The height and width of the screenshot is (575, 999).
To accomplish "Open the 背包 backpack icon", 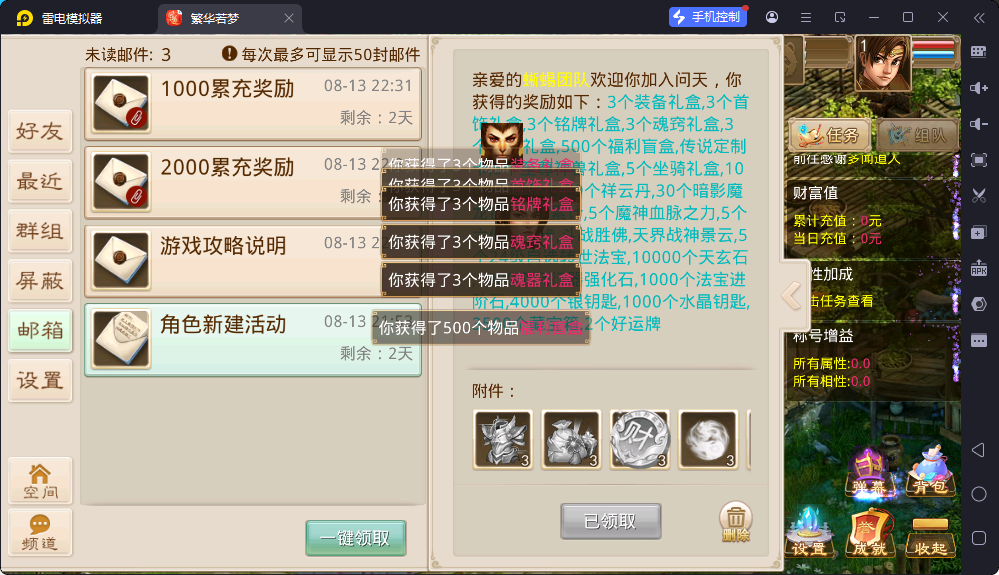I will pos(931,471).
